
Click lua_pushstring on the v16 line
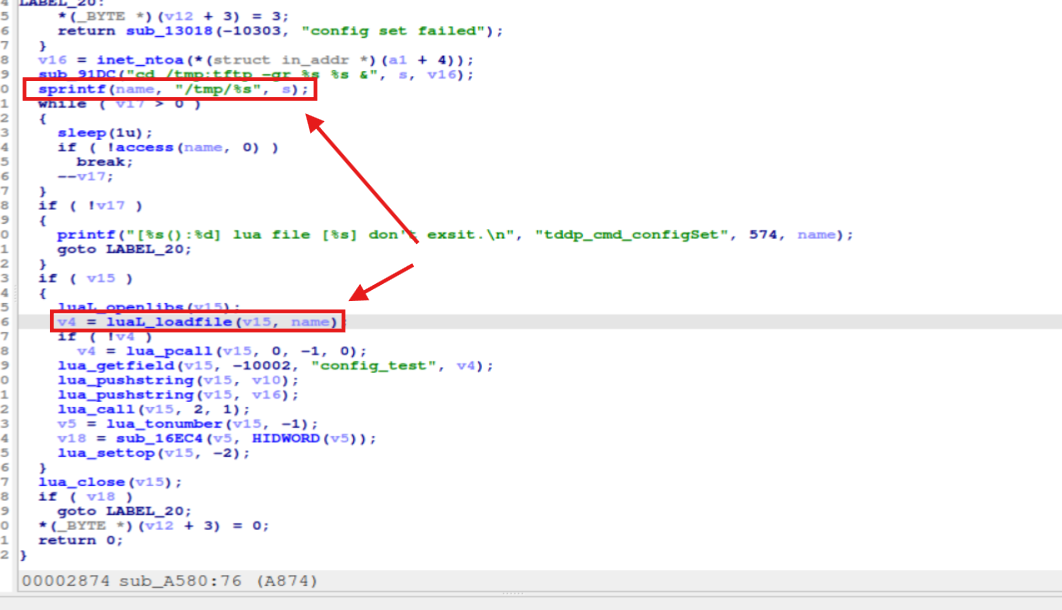125,395
